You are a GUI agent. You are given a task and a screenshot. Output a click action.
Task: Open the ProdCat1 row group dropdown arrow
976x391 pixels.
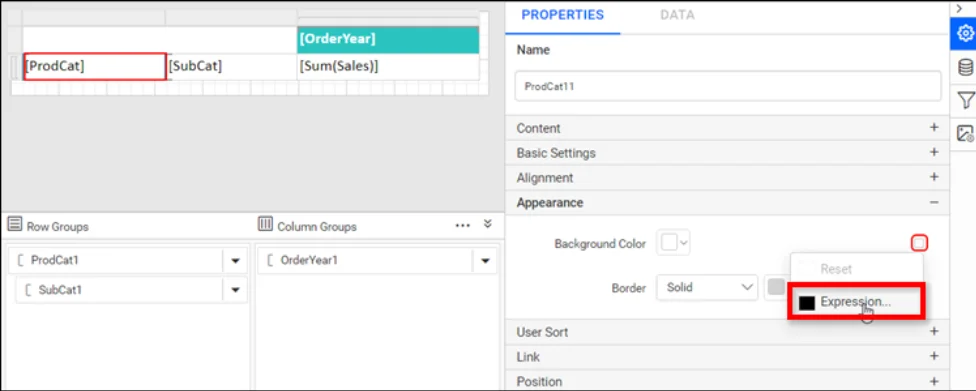pos(235,261)
